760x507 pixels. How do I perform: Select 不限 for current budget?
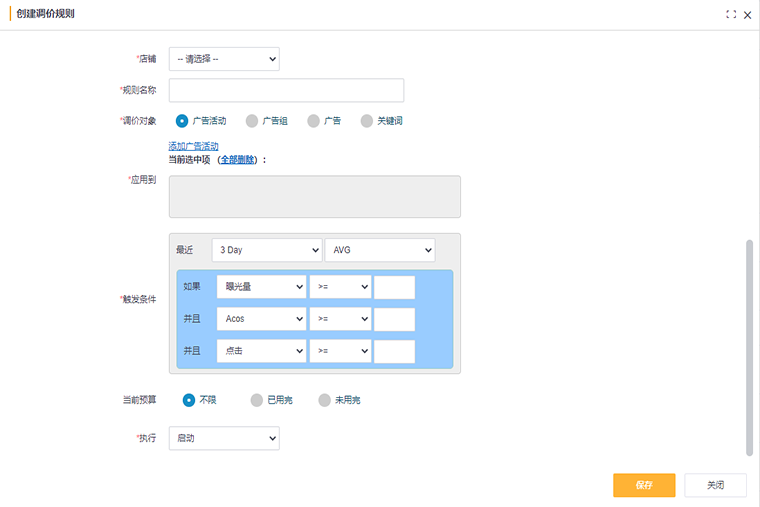189,400
